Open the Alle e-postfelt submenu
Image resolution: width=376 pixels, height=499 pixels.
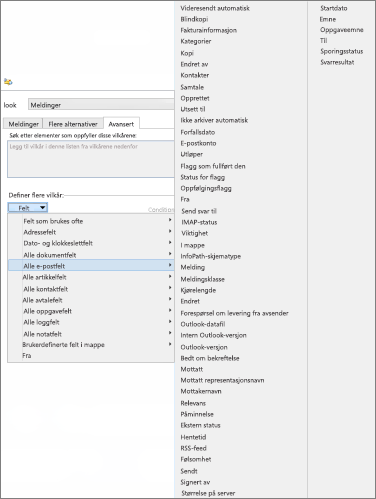(x=91, y=266)
